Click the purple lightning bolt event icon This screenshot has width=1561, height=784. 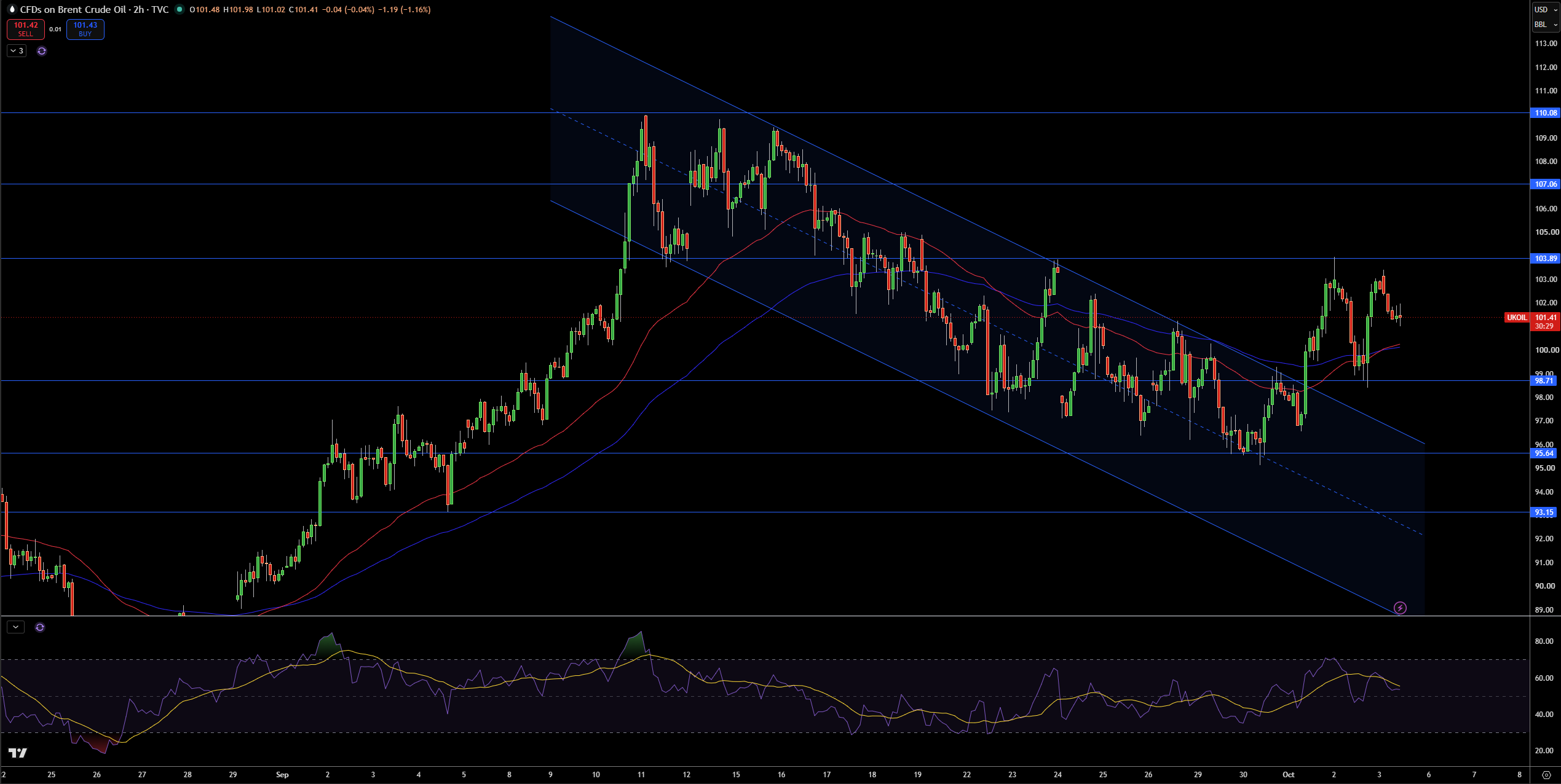click(x=1400, y=608)
